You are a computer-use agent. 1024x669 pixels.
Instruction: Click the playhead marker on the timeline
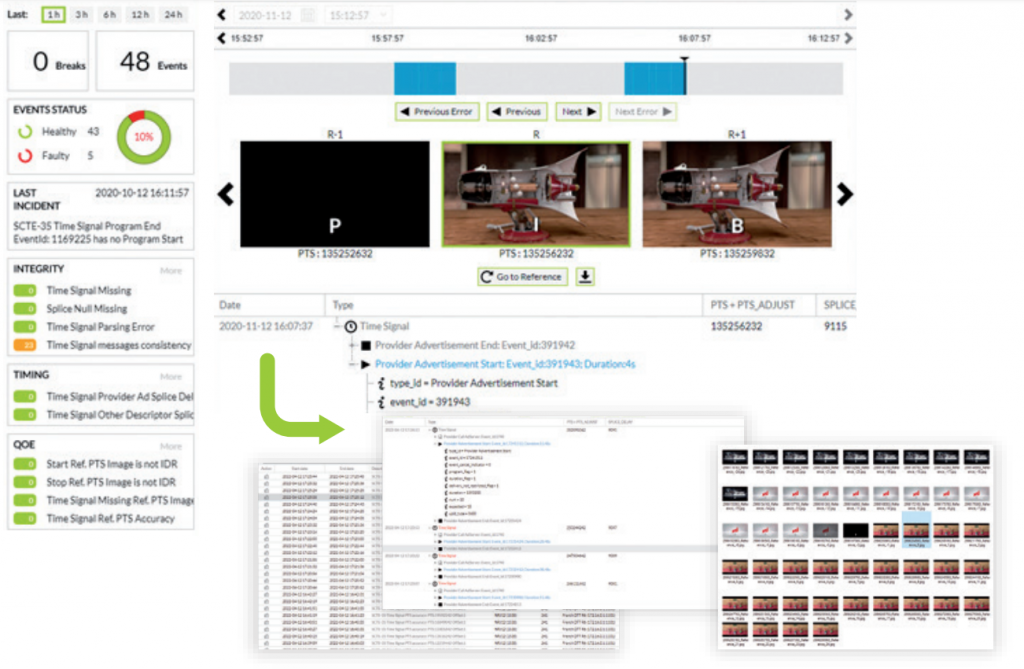684,62
